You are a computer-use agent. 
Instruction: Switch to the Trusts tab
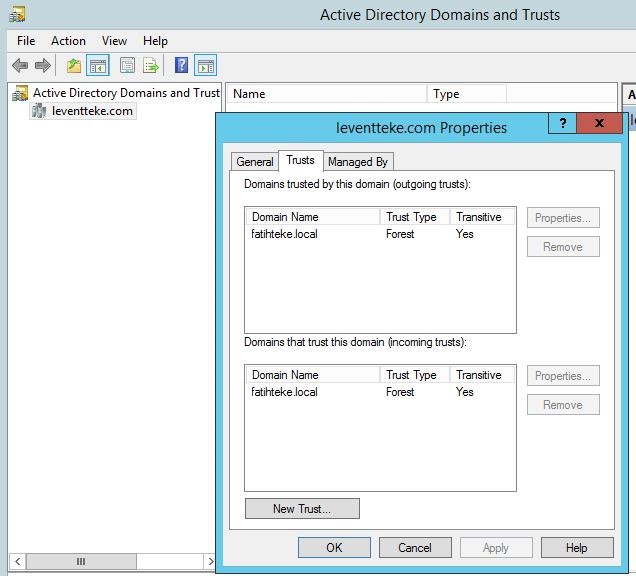(301, 160)
